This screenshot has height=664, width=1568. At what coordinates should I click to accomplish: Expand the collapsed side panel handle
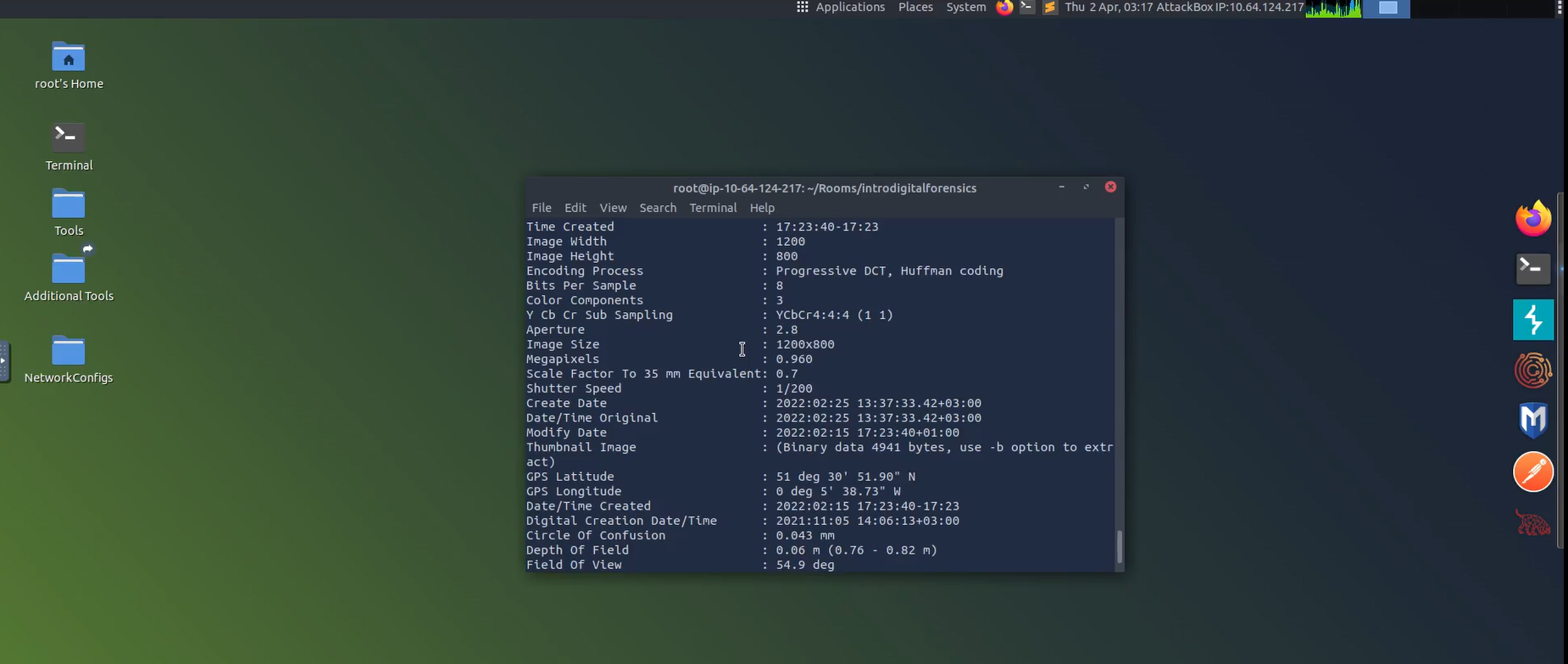(x=4, y=361)
